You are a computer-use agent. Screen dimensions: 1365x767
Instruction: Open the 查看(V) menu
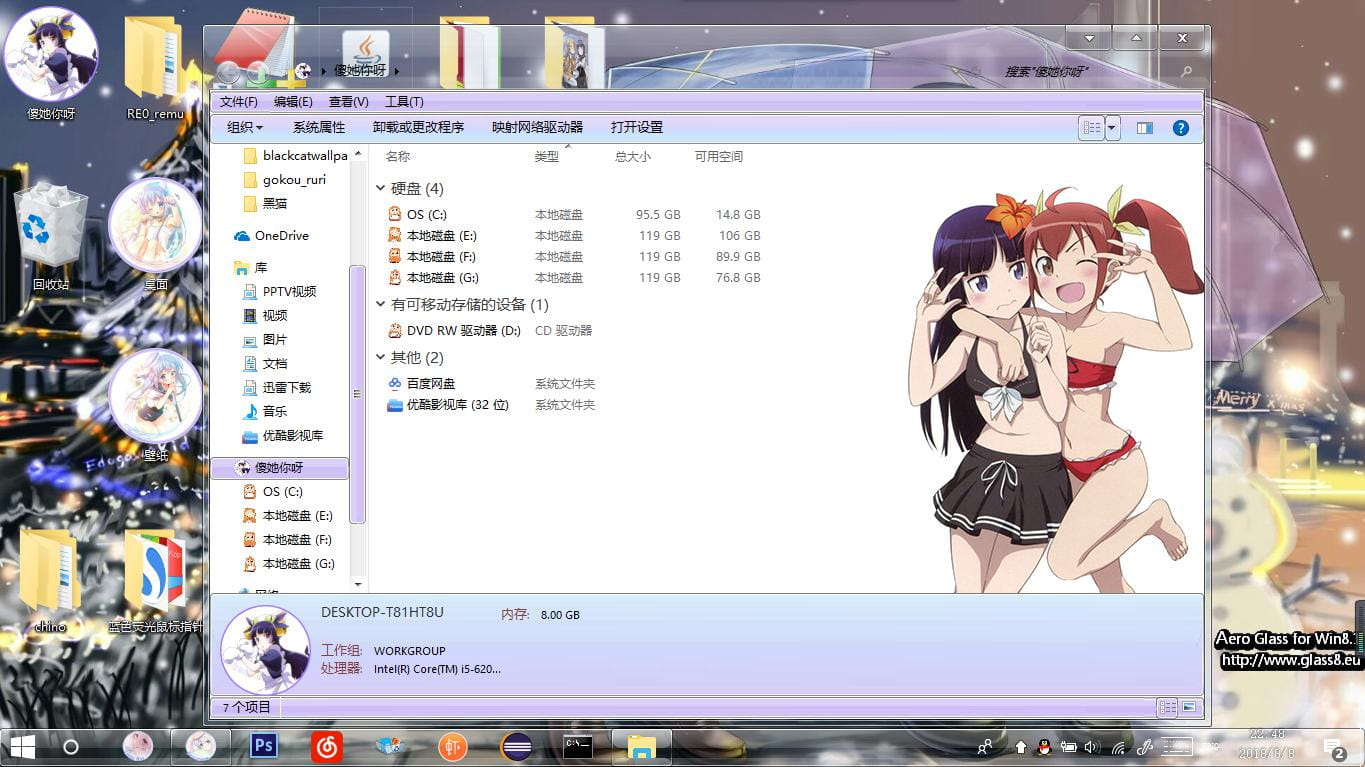(x=346, y=101)
